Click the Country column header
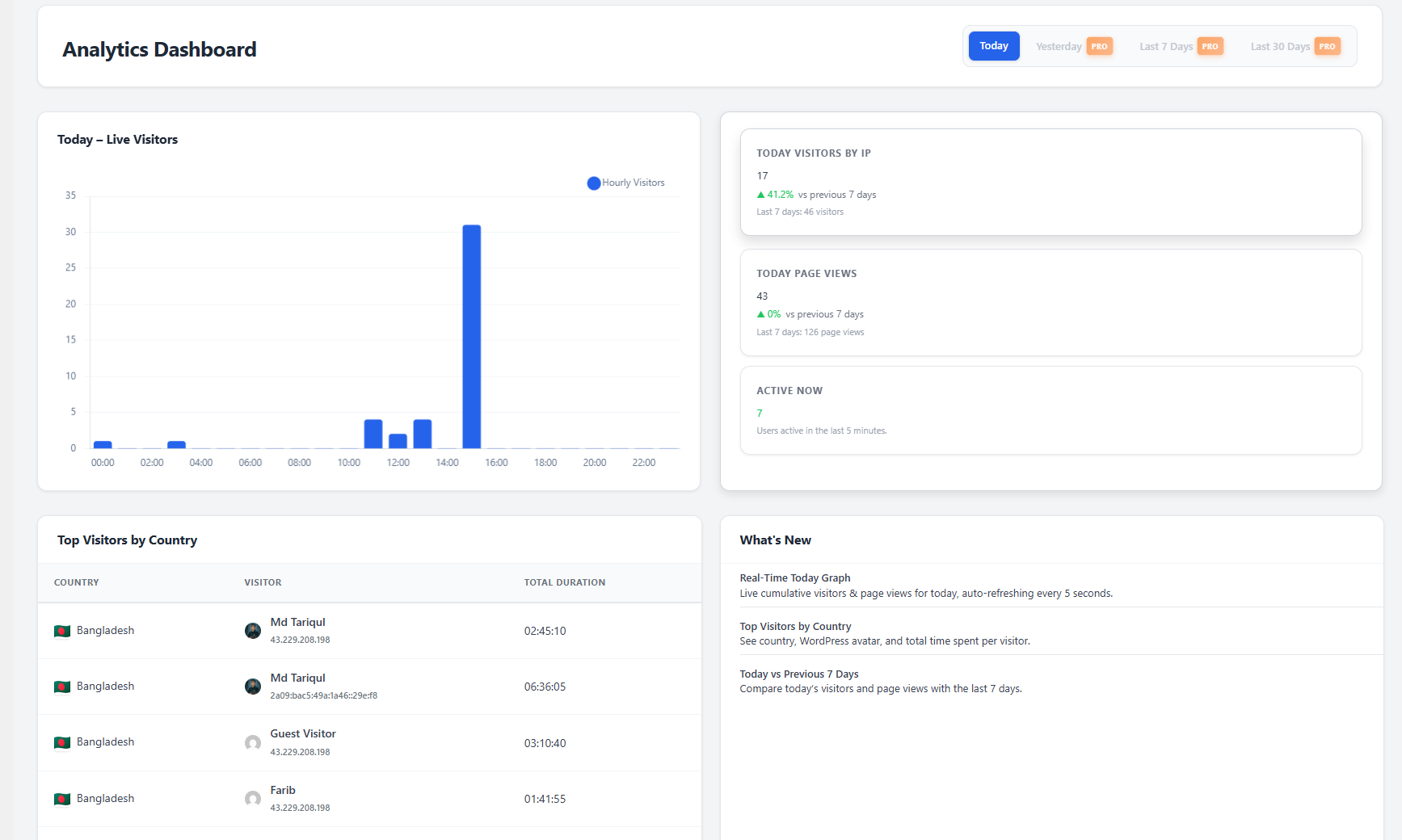 77,582
